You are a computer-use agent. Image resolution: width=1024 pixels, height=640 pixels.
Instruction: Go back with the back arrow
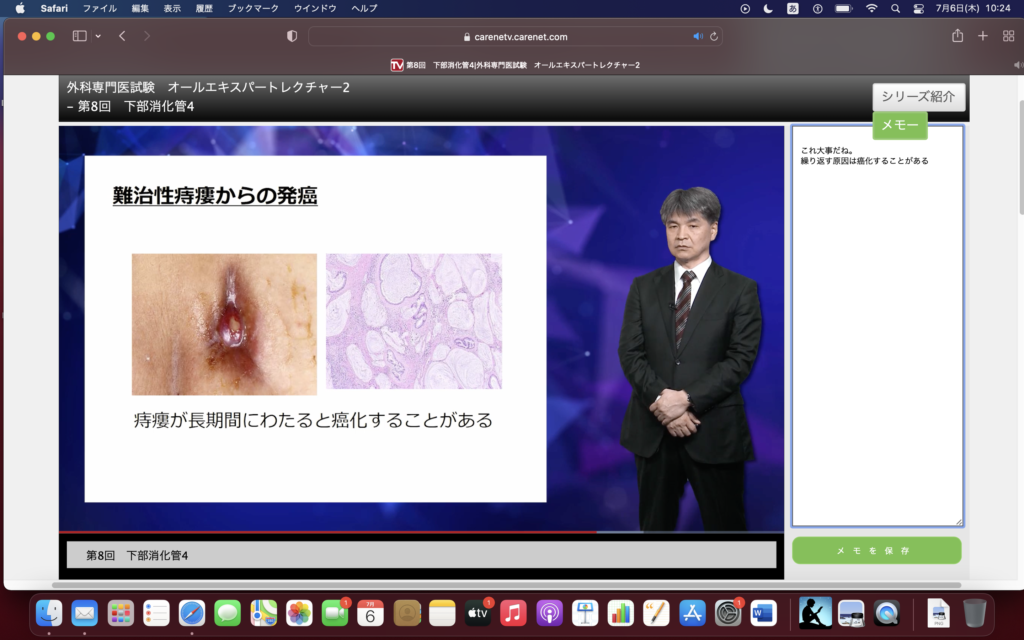[x=122, y=36]
